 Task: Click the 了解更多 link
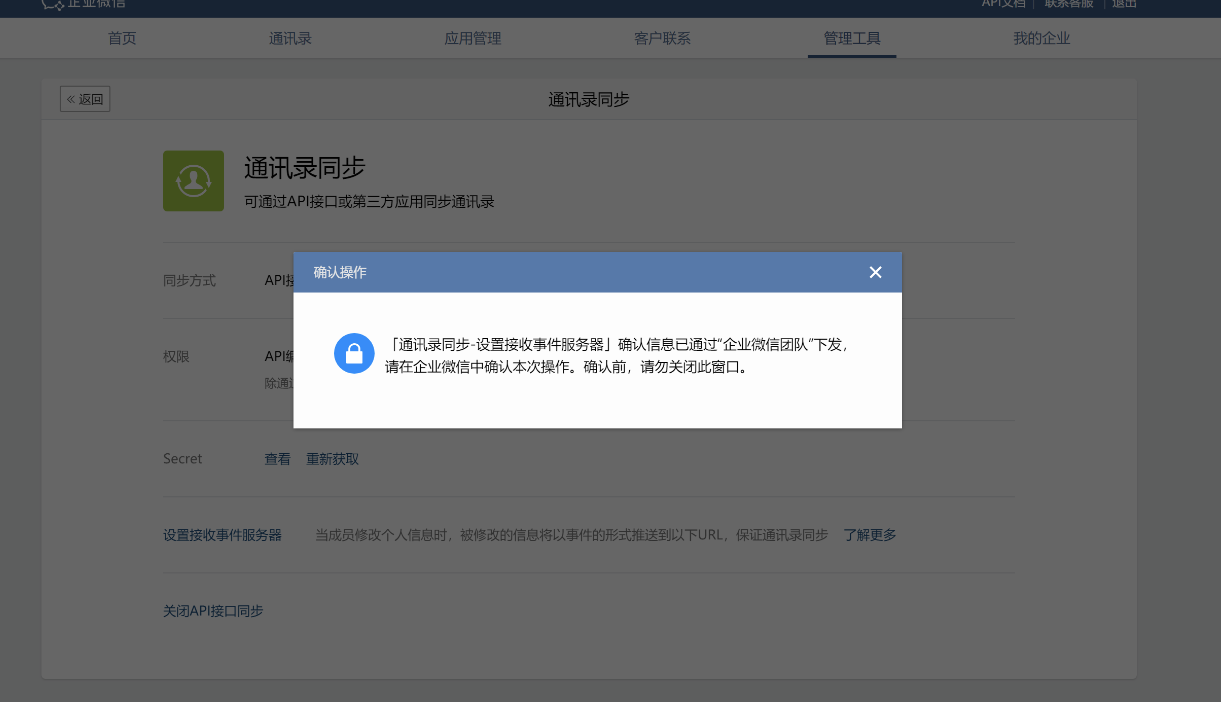[869, 535]
